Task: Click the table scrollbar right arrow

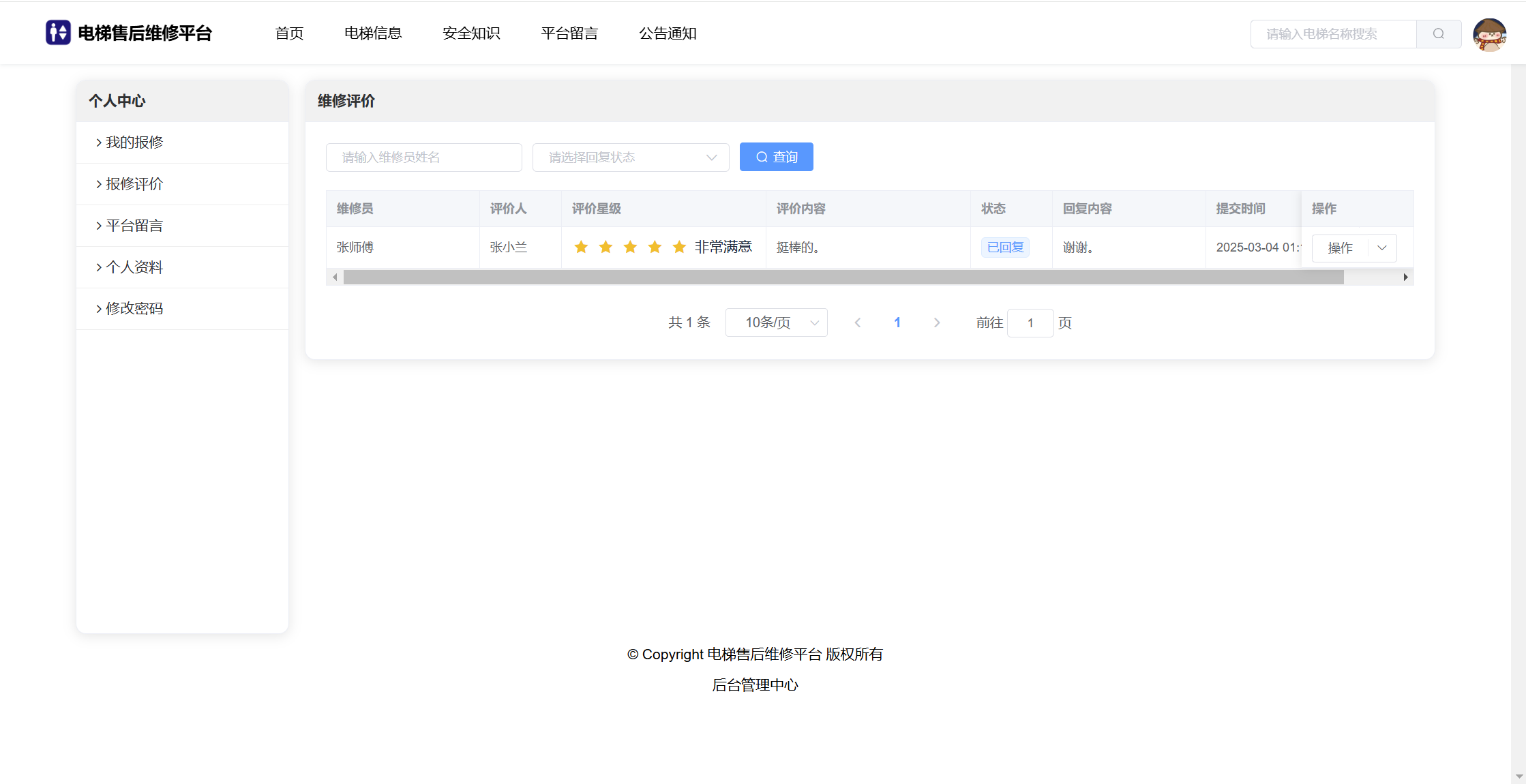Action: (x=1405, y=277)
